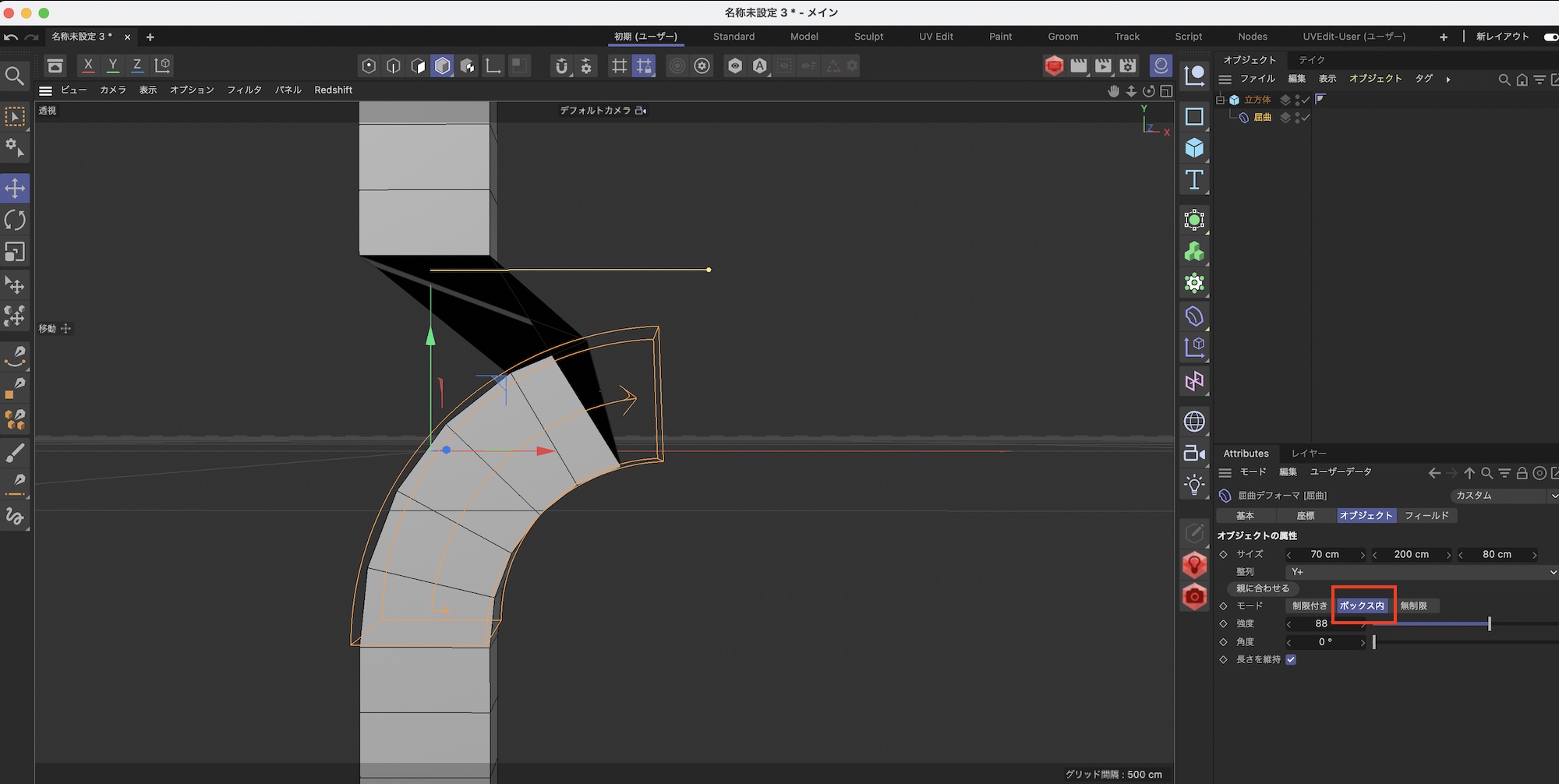This screenshot has width=1559, height=784.
Task: Adjust the 強度 slider handle
Action: point(1489,623)
